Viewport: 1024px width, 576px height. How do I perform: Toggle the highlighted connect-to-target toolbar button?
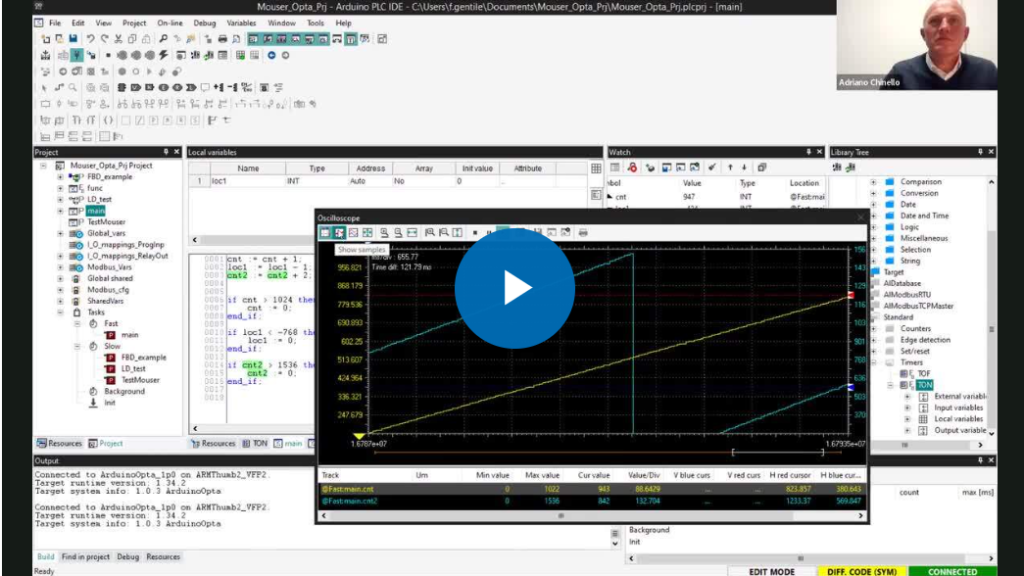76,55
